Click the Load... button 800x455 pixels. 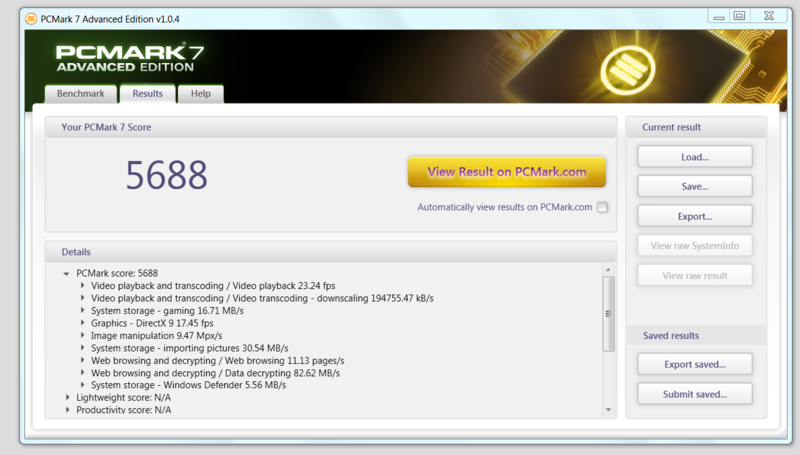click(x=695, y=157)
